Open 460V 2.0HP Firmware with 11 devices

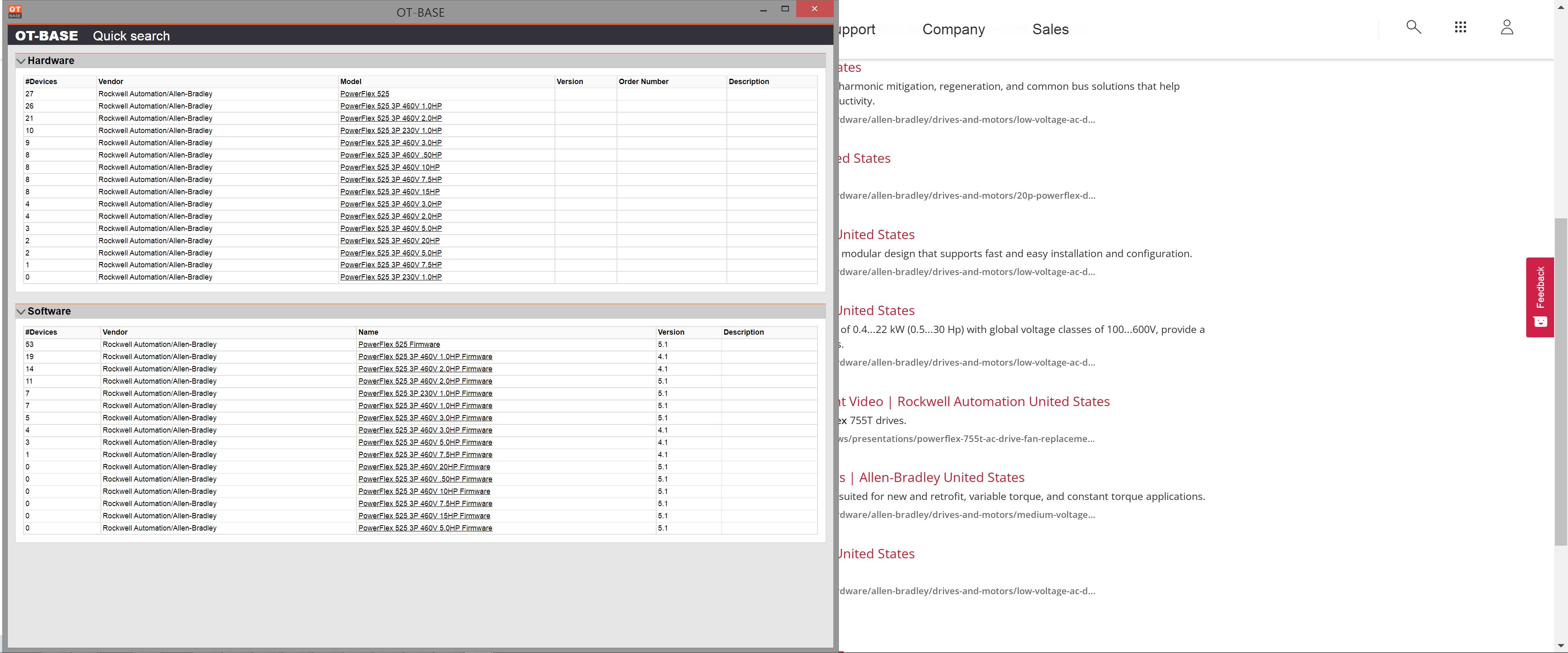pos(425,381)
